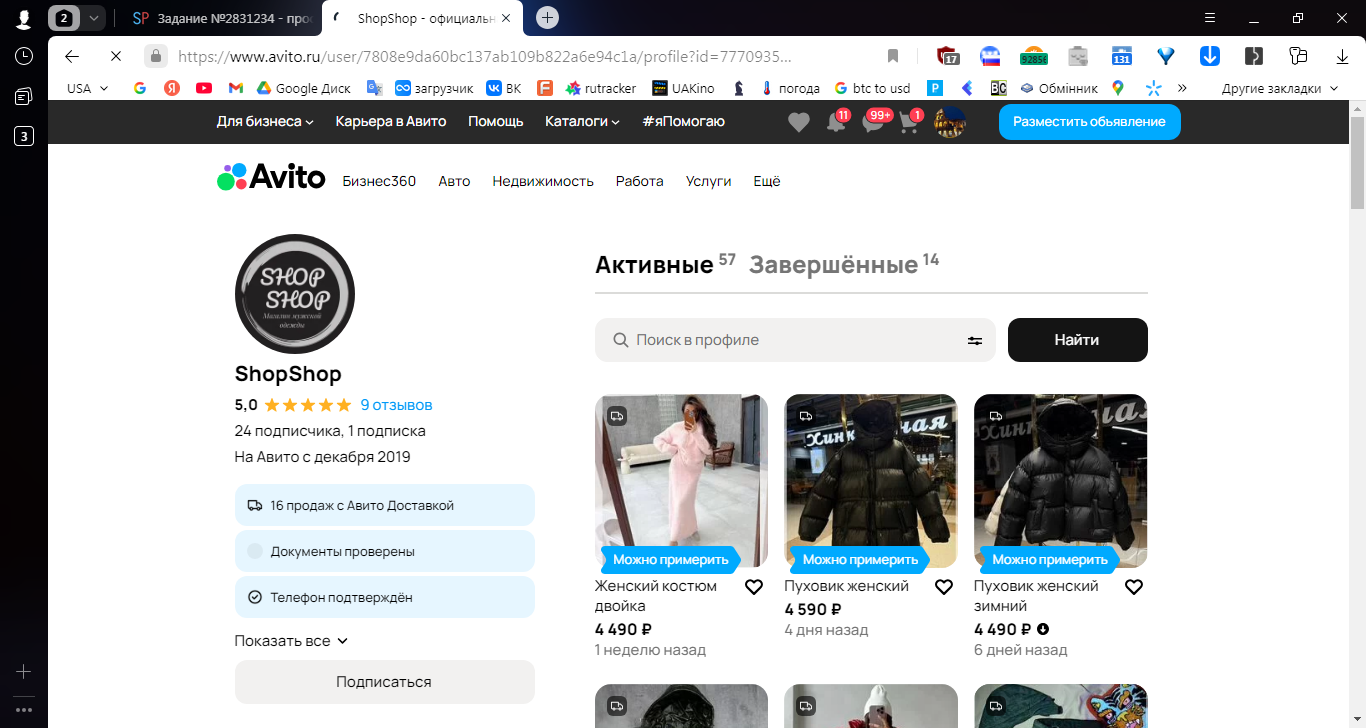Viewport: 1366px width, 728px height.
Task: Open btc to usd bookmark
Action: click(x=872, y=88)
